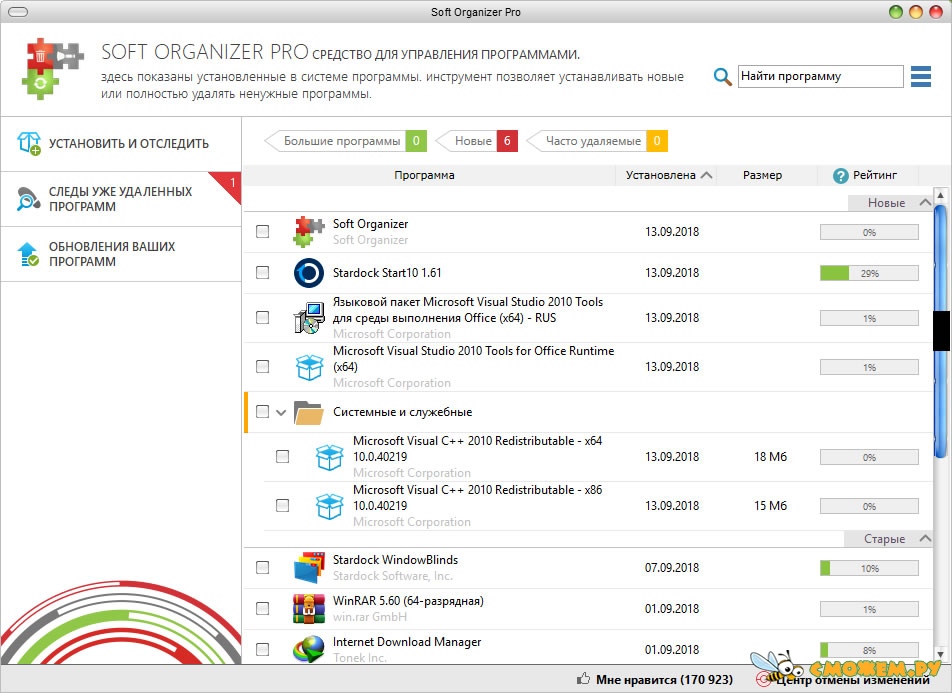952x693 pixels.
Task: Sort by Размер column header
Action: coord(763,176)
